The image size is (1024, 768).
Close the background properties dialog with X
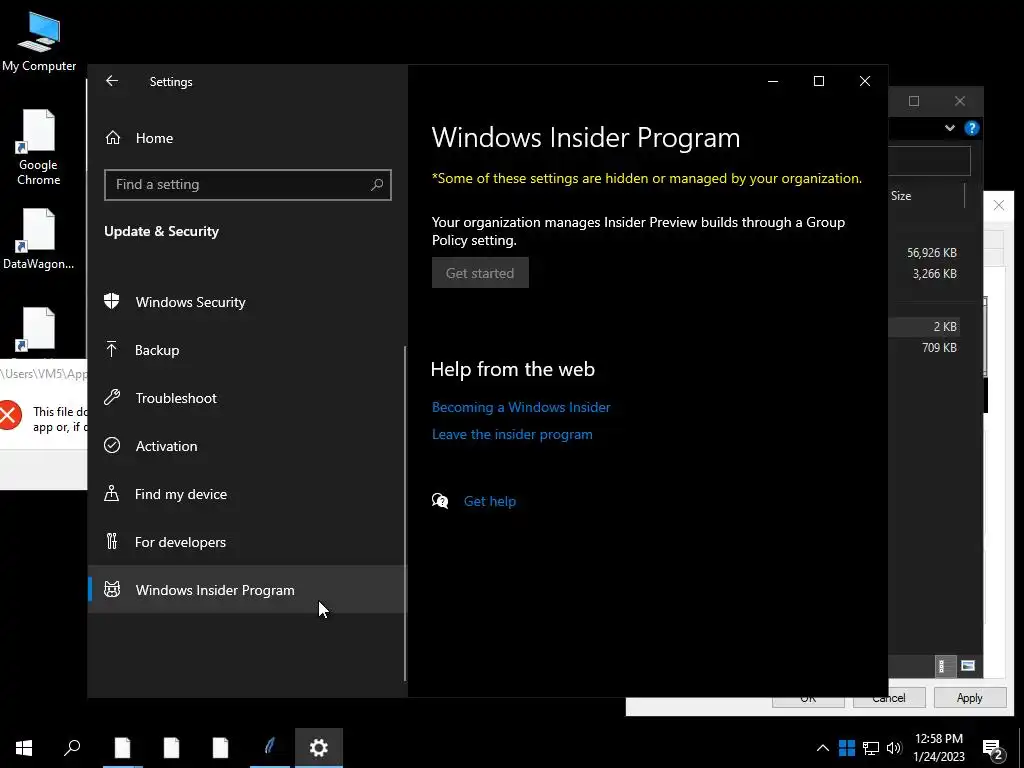coord(999,205)
